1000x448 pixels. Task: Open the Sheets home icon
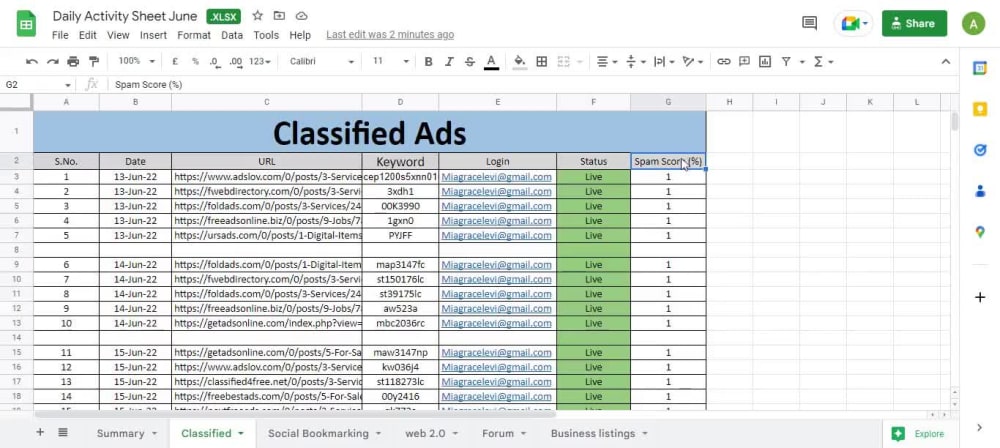coord(26,24)
